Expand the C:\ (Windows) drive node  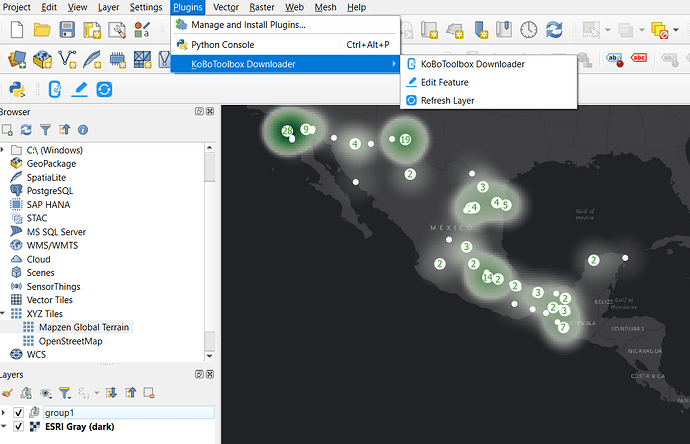[3, 150]
